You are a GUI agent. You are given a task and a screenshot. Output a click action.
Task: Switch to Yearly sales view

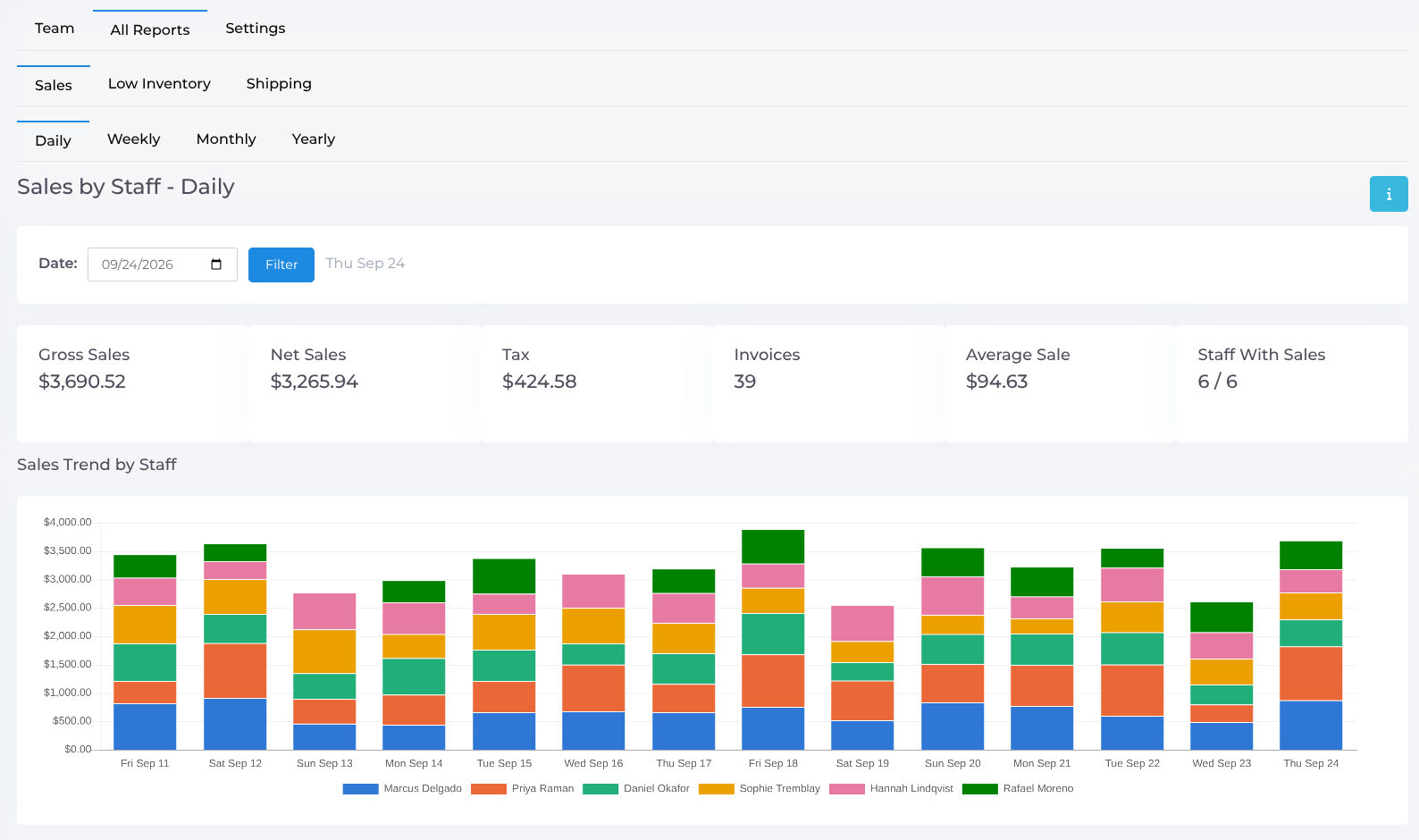(314, 139)
